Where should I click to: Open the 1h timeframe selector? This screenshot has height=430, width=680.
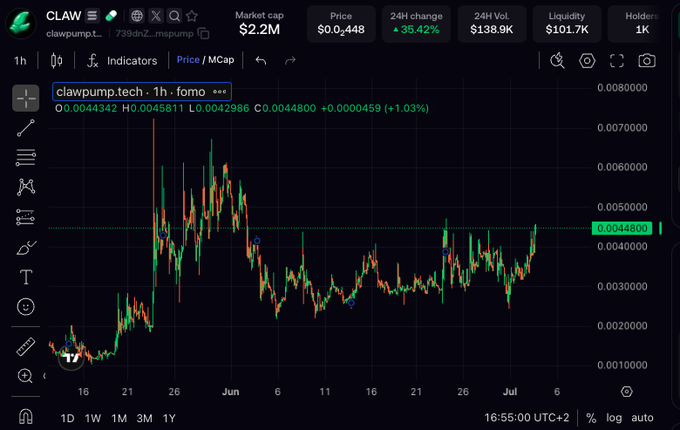20,61
